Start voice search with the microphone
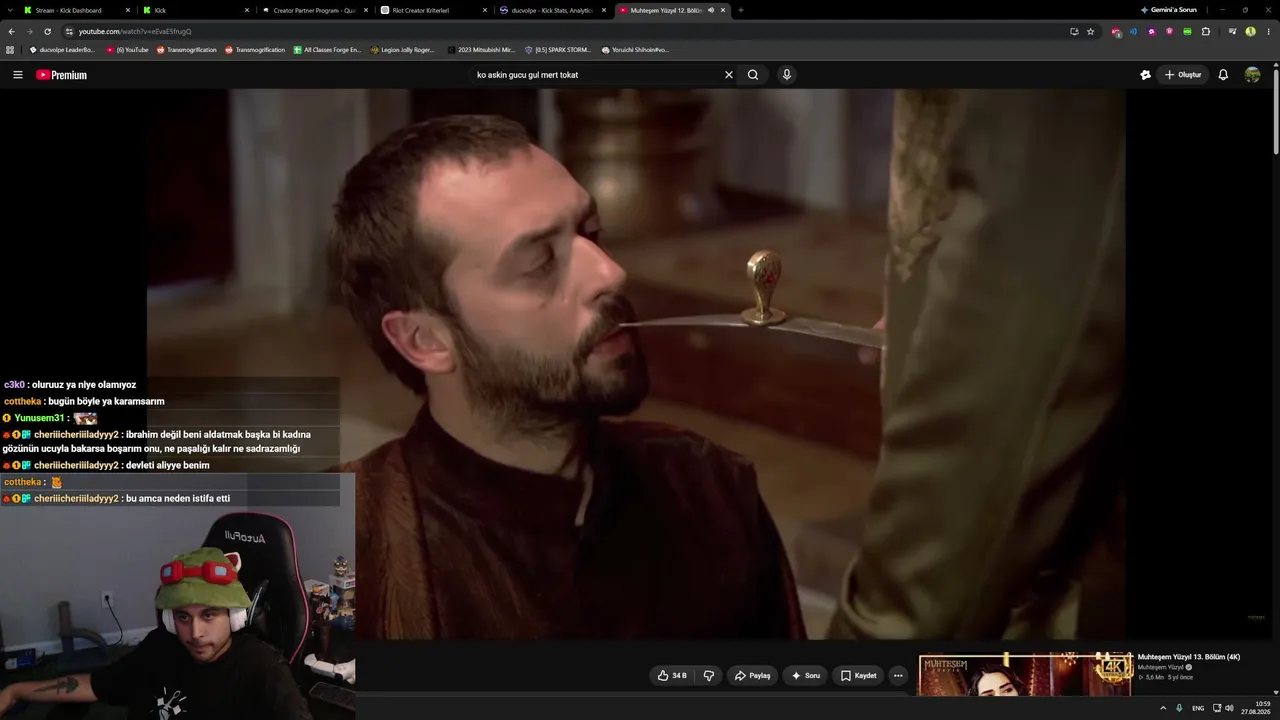 tap(787, 75)
